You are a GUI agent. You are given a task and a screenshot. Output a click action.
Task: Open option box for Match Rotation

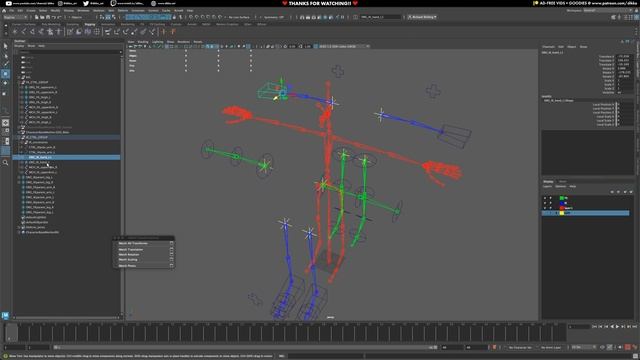(171, 254)
